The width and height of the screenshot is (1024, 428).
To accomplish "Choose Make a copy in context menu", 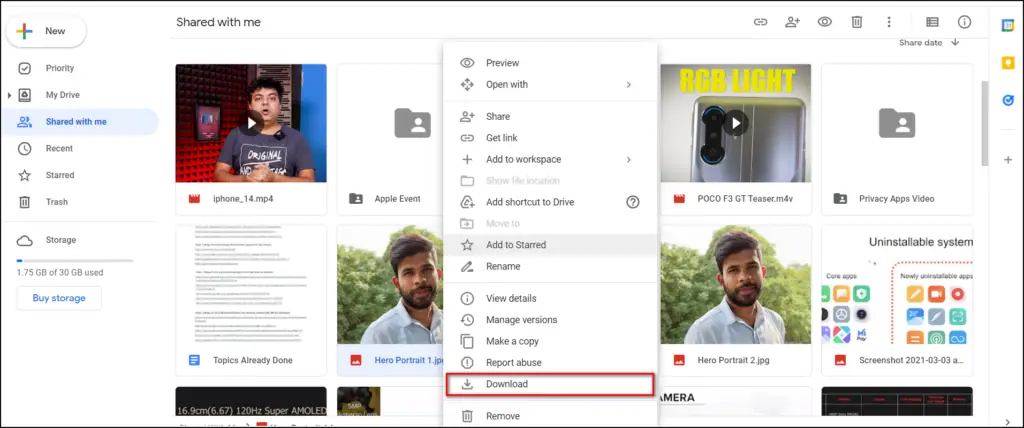I will tap(550, 341).
